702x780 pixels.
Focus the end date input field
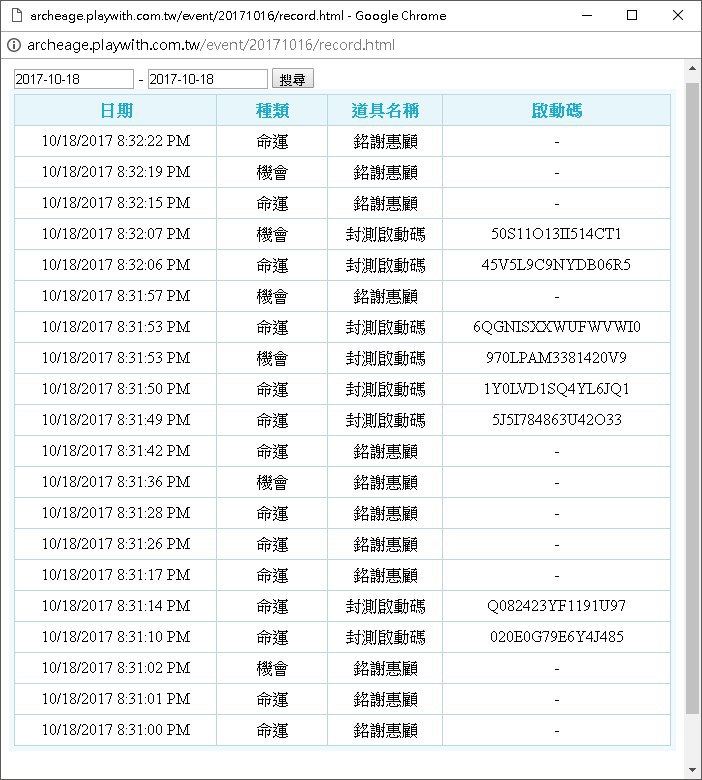[x=207, y=79]
